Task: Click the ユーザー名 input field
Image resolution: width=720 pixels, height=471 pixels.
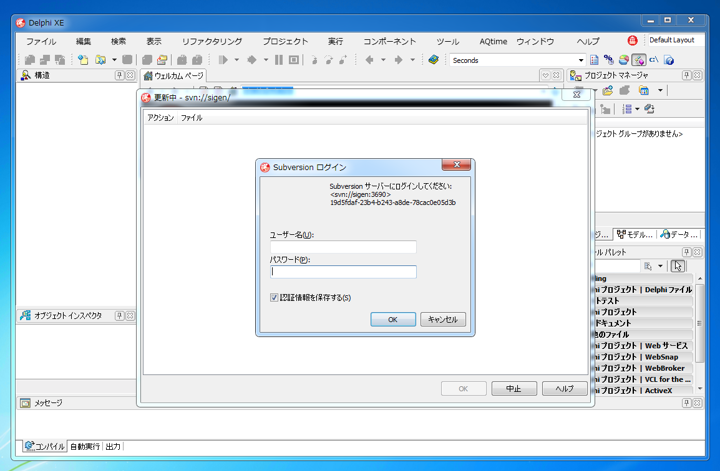Action: tap(343, 247)
